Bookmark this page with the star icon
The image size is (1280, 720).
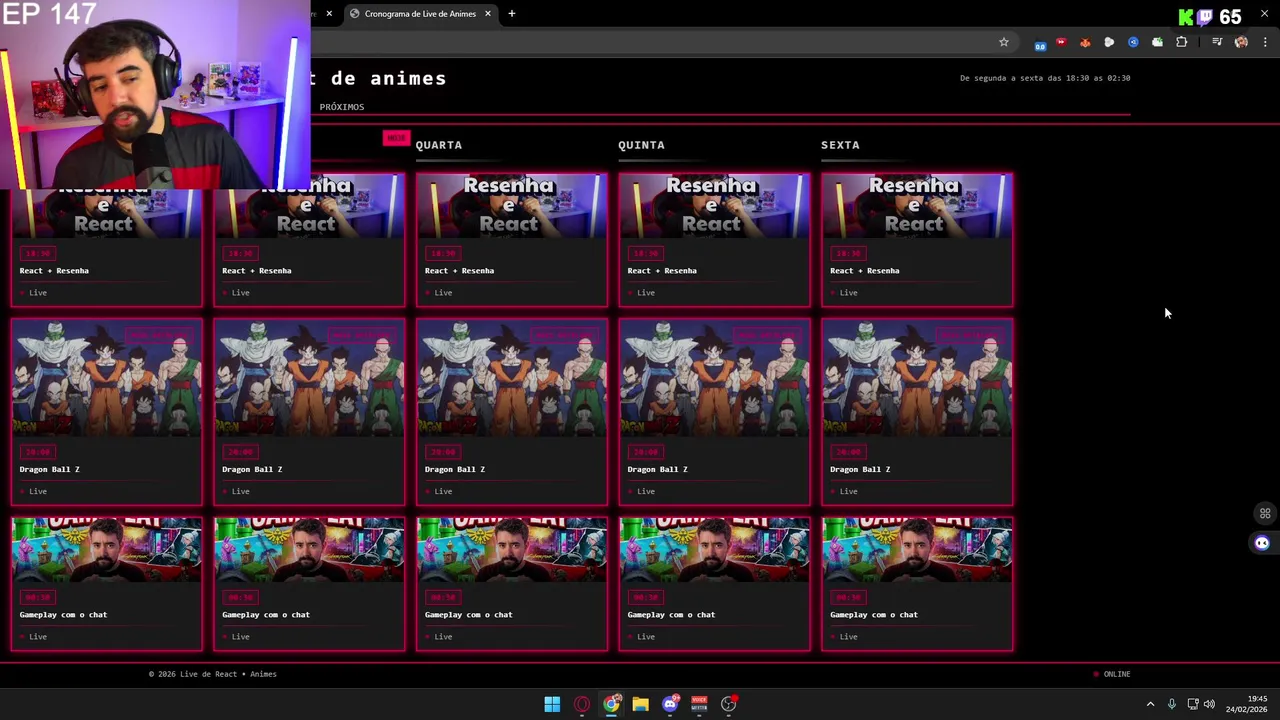tap(1004, 42)
